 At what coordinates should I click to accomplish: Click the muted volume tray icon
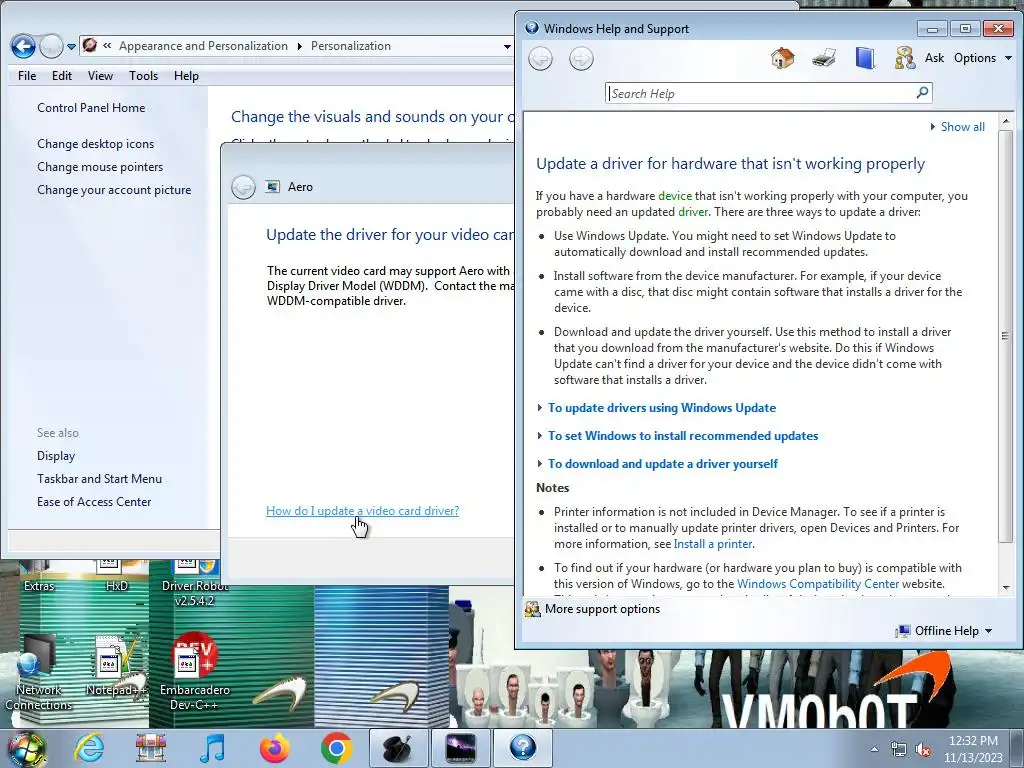point(923,750)
